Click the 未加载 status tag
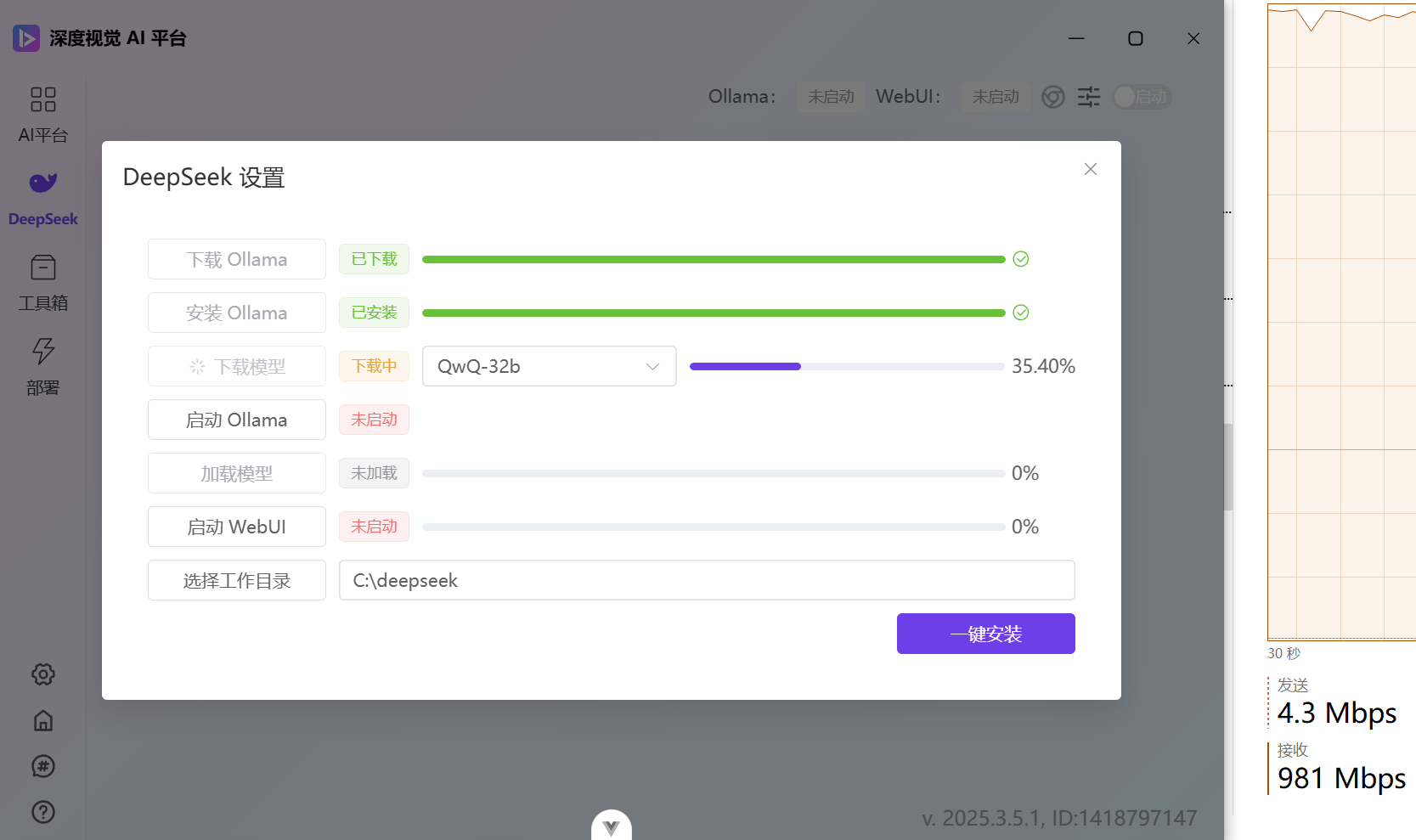1416x840 pixels. point(374,473)
